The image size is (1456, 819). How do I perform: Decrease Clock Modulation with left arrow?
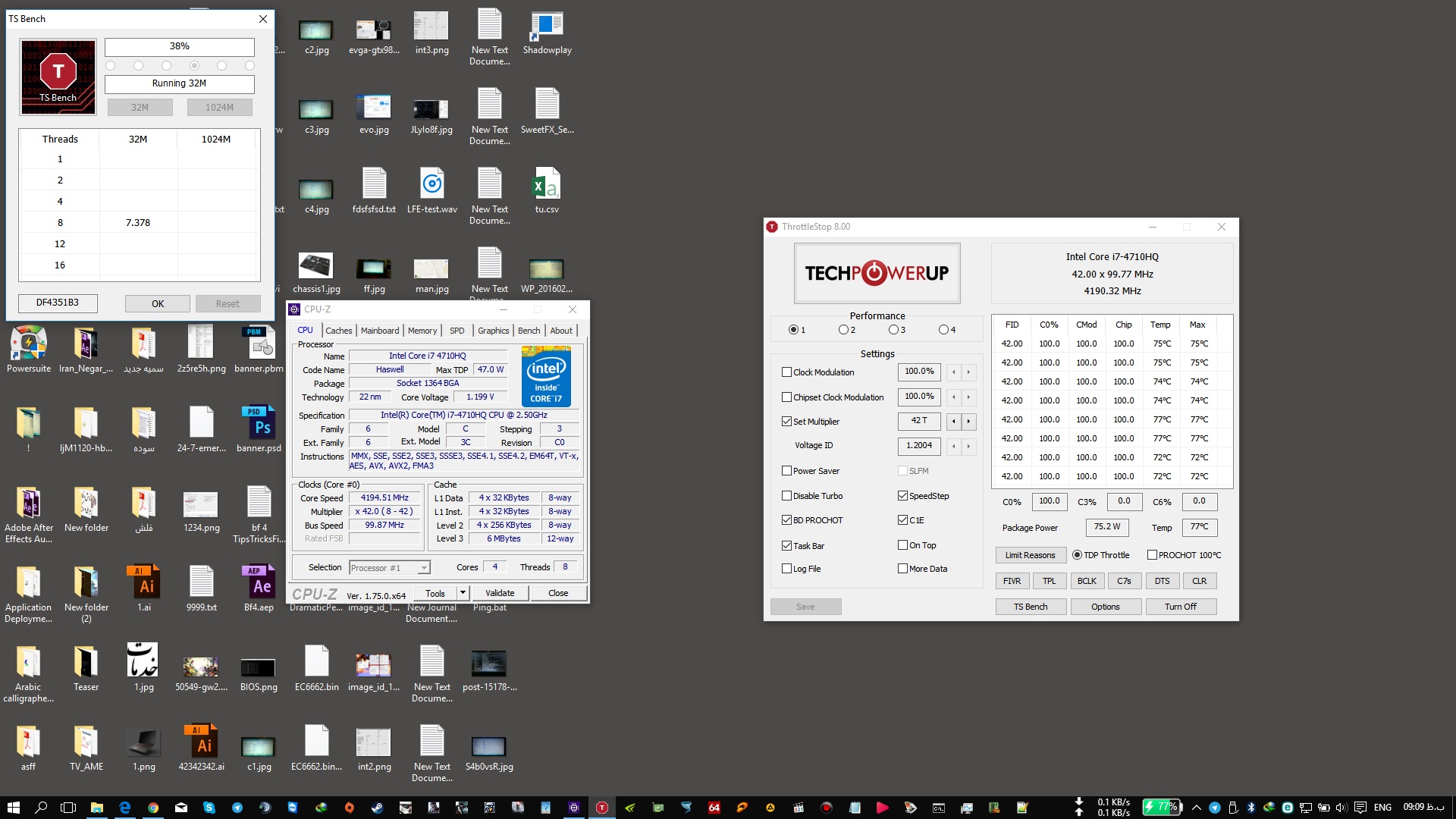954,372
